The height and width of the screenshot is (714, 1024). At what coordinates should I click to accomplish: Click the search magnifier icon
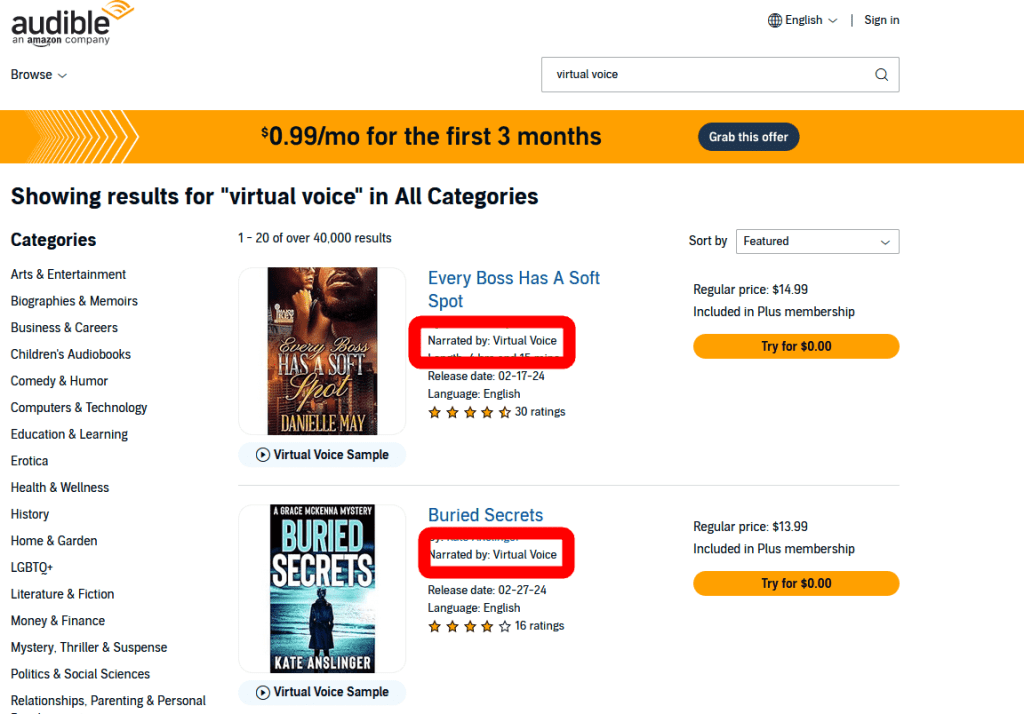tap(881, 75)
